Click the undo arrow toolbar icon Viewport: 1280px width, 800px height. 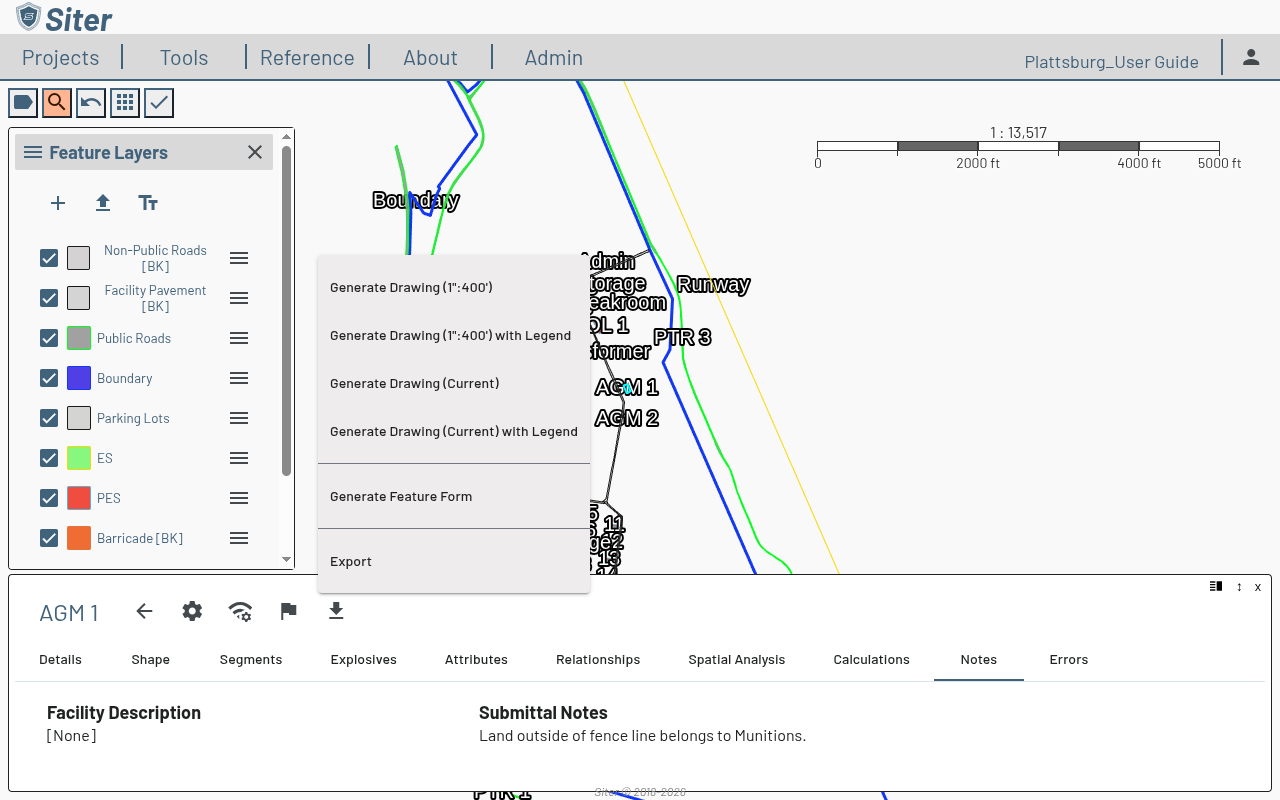tap(91, 102)
